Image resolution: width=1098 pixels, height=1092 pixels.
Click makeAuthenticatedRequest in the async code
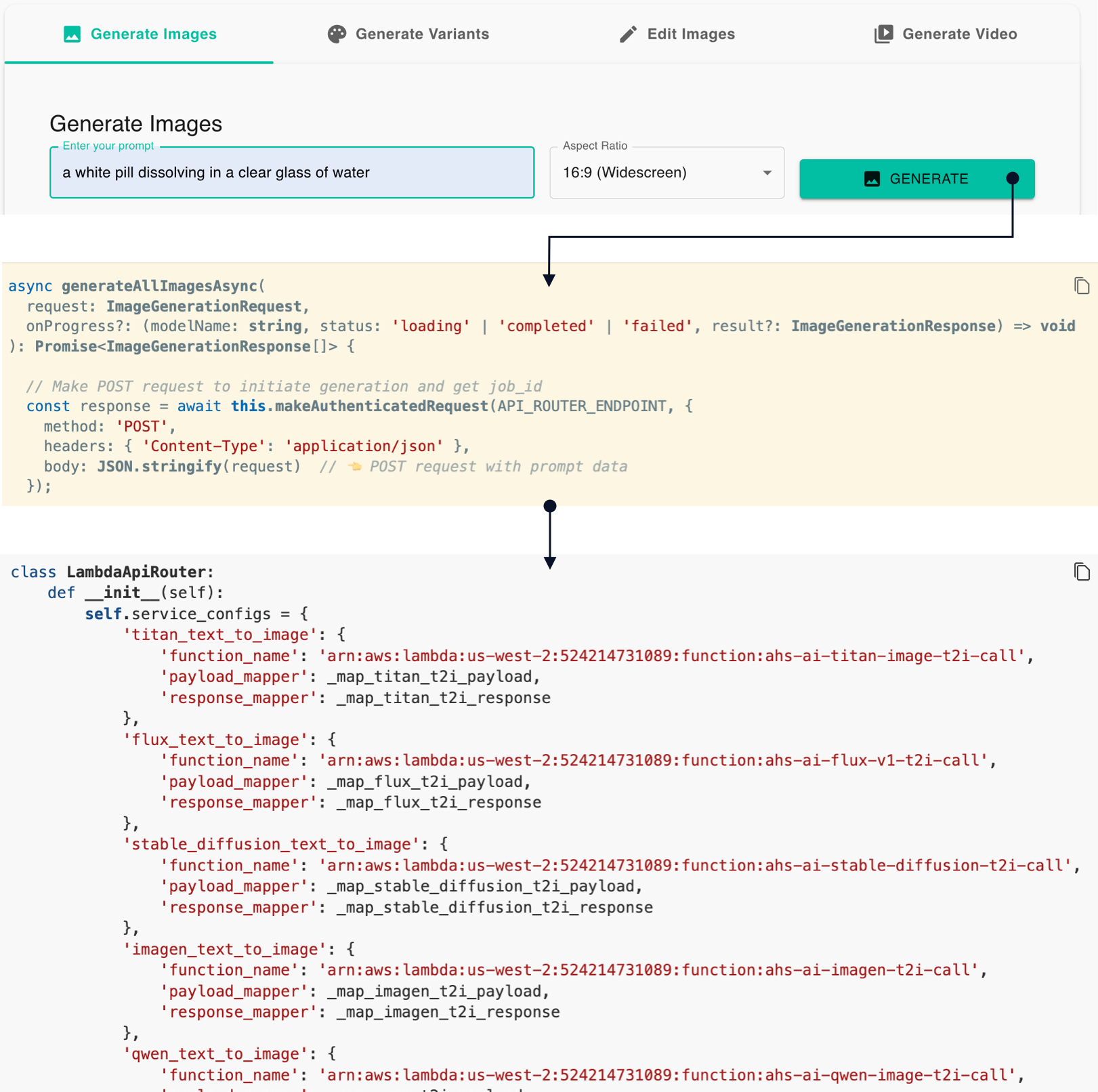381,406
